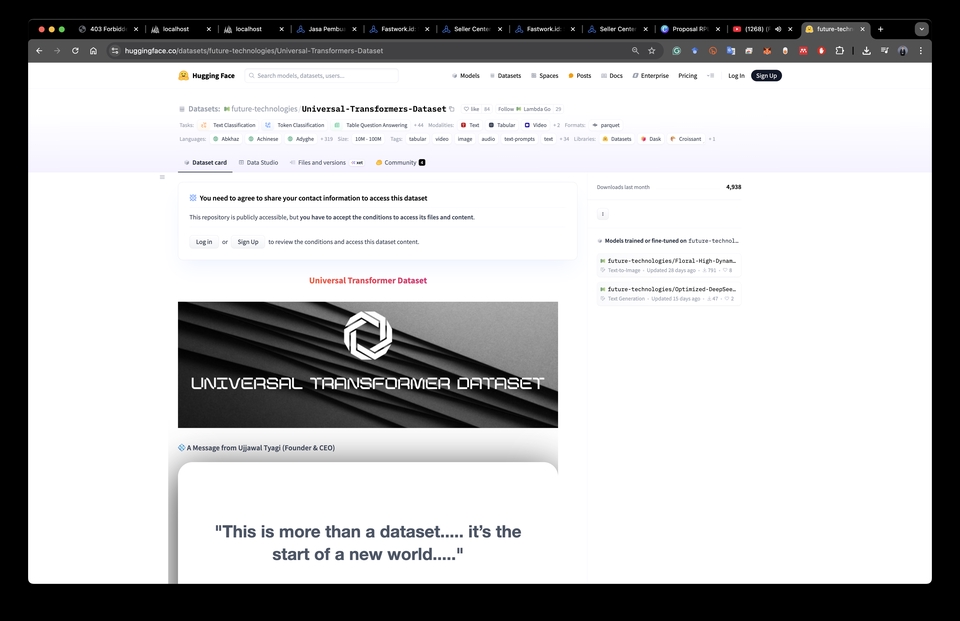960x621 pixels.
Task: Expand the tab search chevron in the tab strip
Action: point(921,29)
